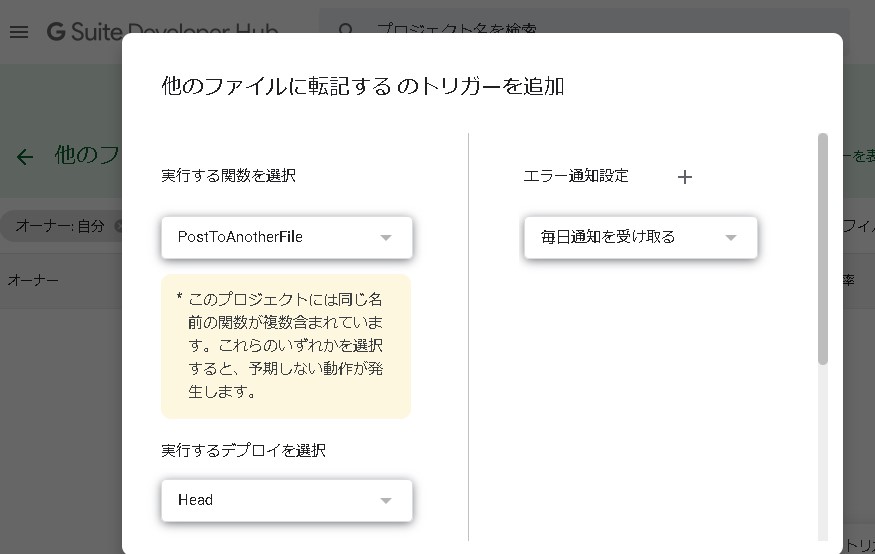This screenshot has width=875, height=554.
Task: Click the dialog's vertical scrollbar thumb
Action: click(823, 250)
